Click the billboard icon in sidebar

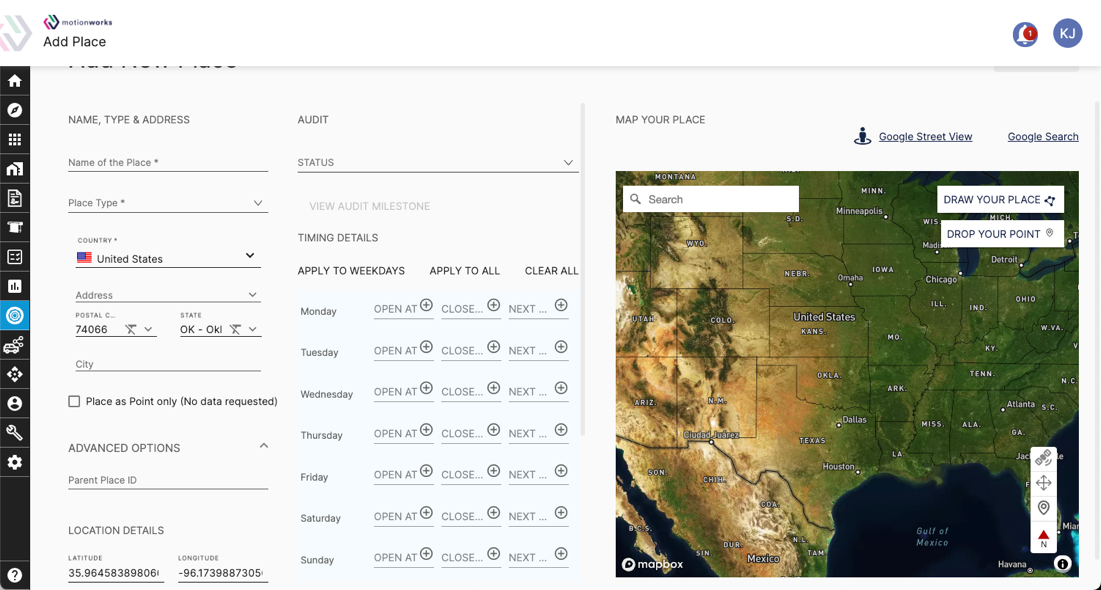click(x=15, y=227)
